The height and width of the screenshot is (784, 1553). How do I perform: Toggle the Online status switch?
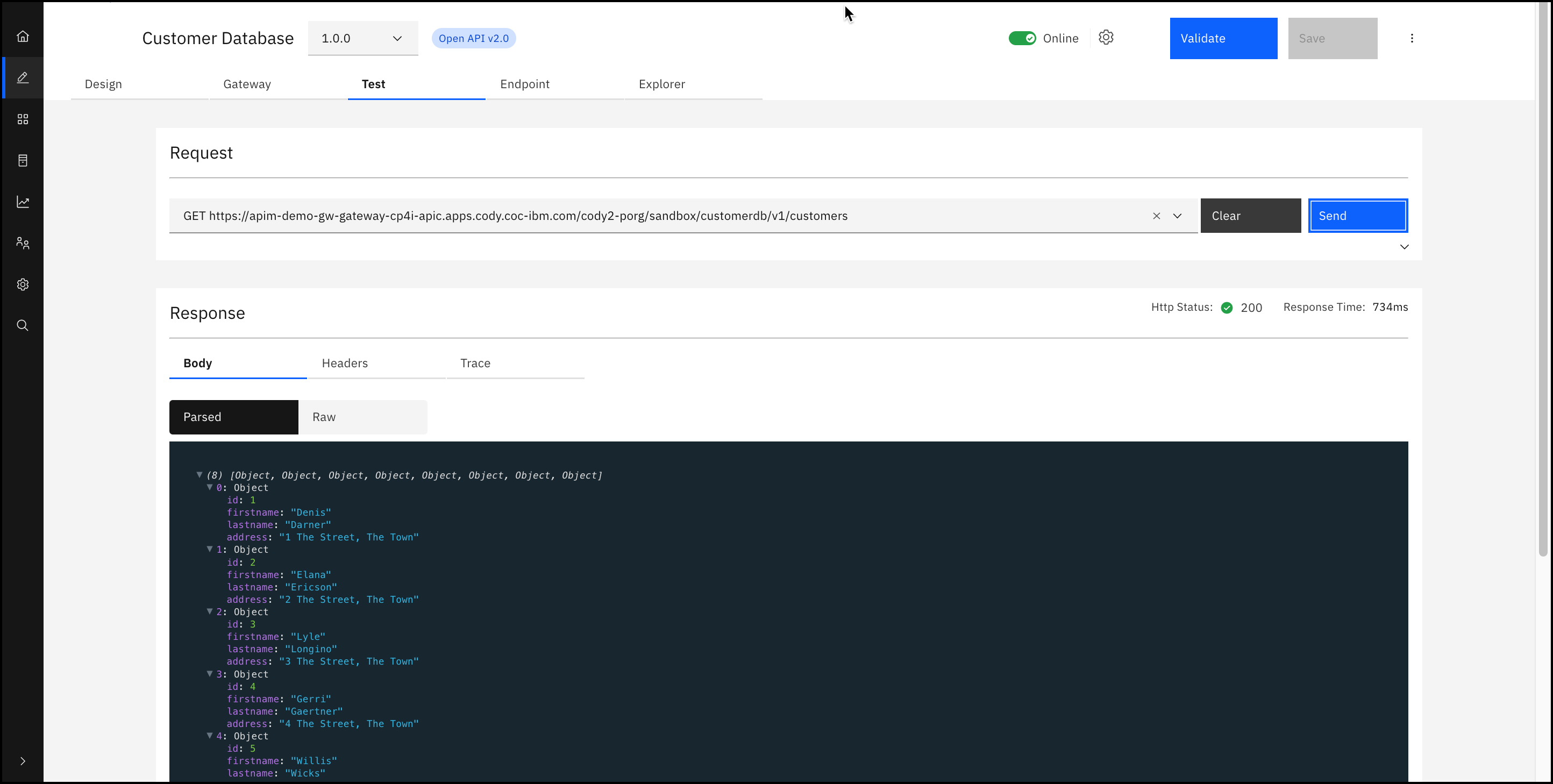[1023, 38]
